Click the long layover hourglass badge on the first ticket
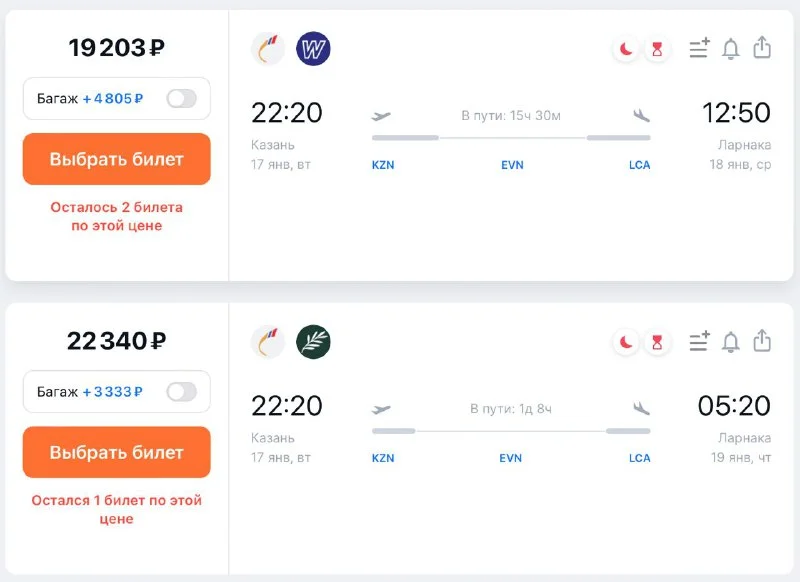 657,49
